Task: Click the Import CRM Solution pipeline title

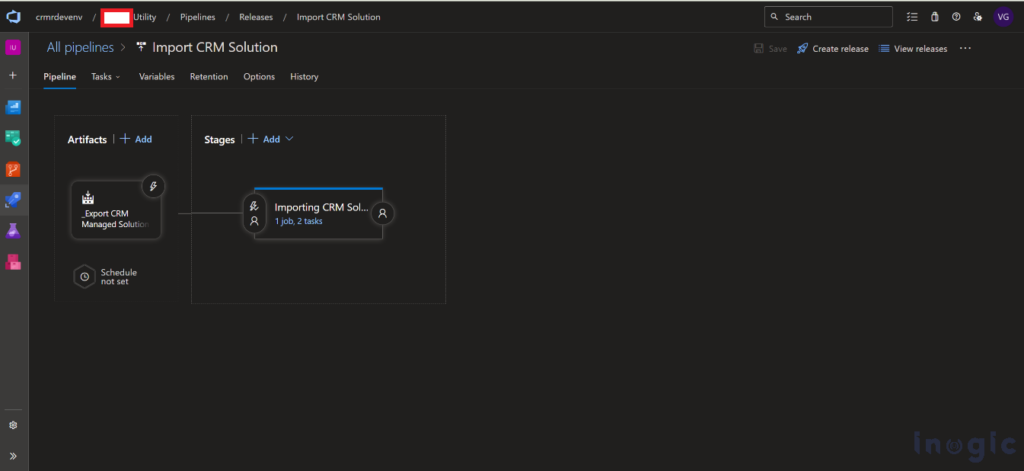Action: pos(215,48)
